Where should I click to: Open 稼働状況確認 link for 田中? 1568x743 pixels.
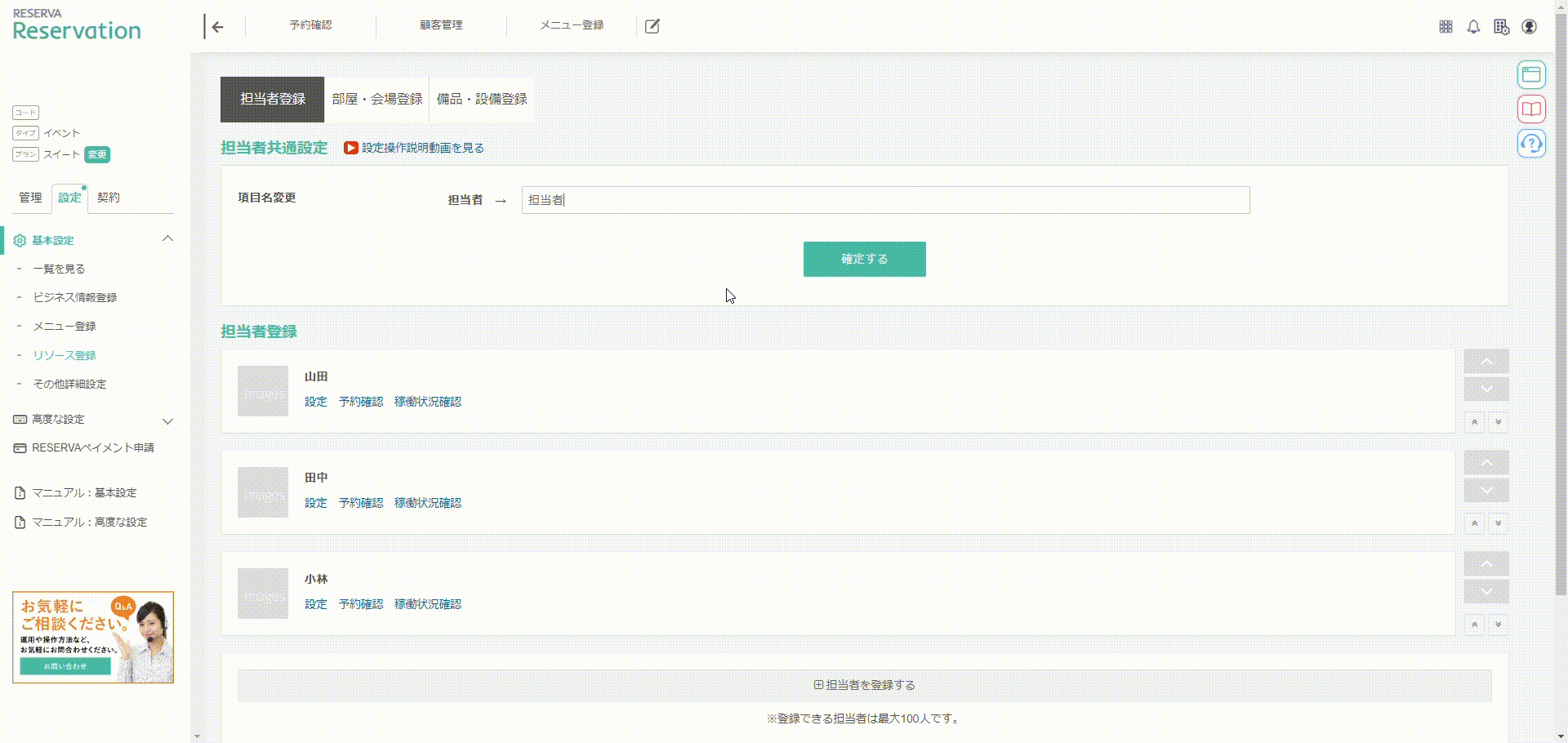(x=428, y=503)
